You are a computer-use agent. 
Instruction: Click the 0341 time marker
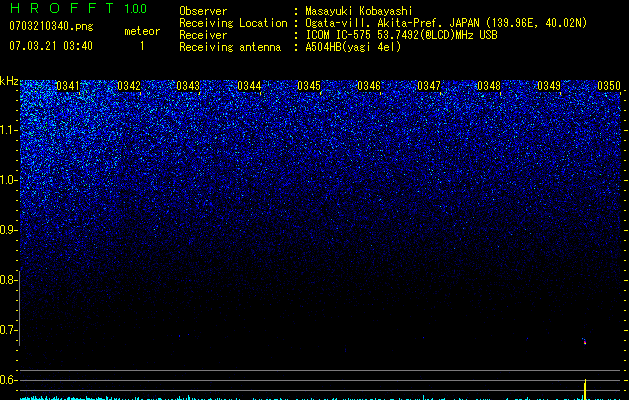(x=68, y=86)
